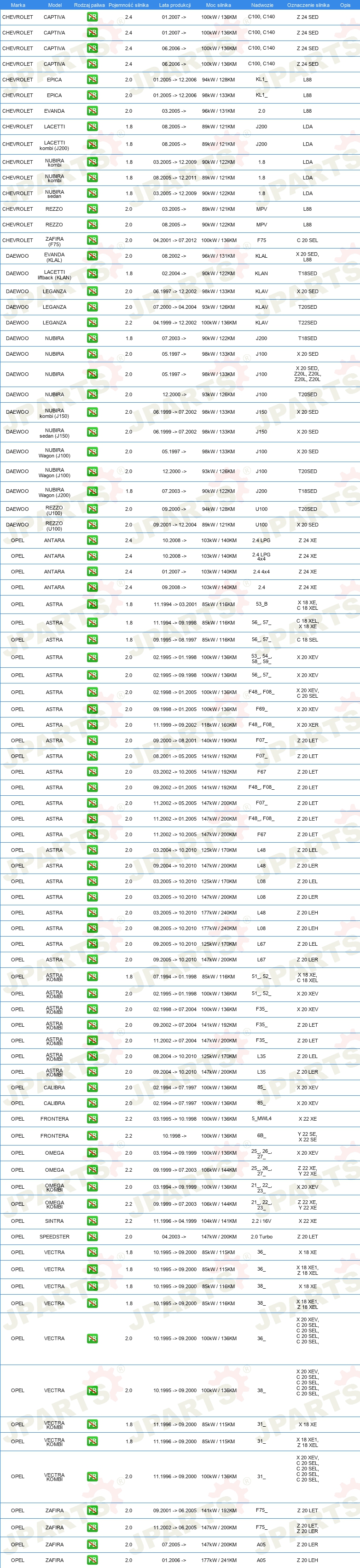
Task: Click the '53_B' body cell
Action: tap(261, 604)
